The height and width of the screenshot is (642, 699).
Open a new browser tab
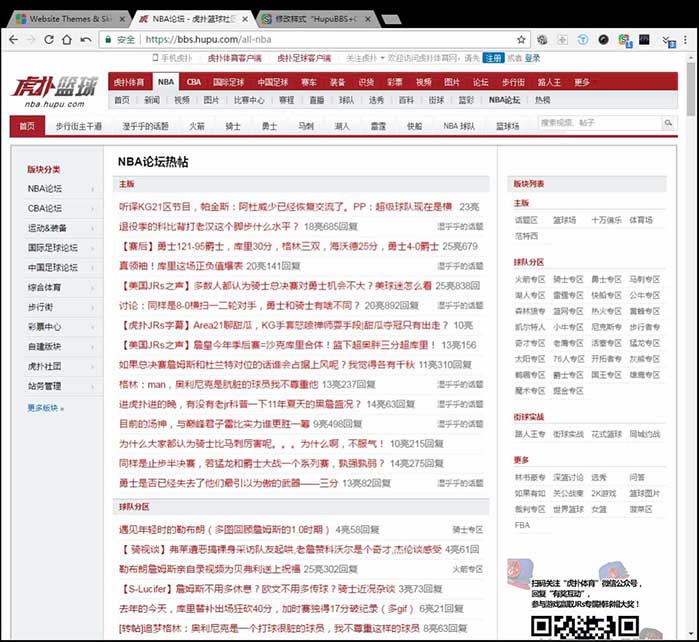tap(391, 19)
